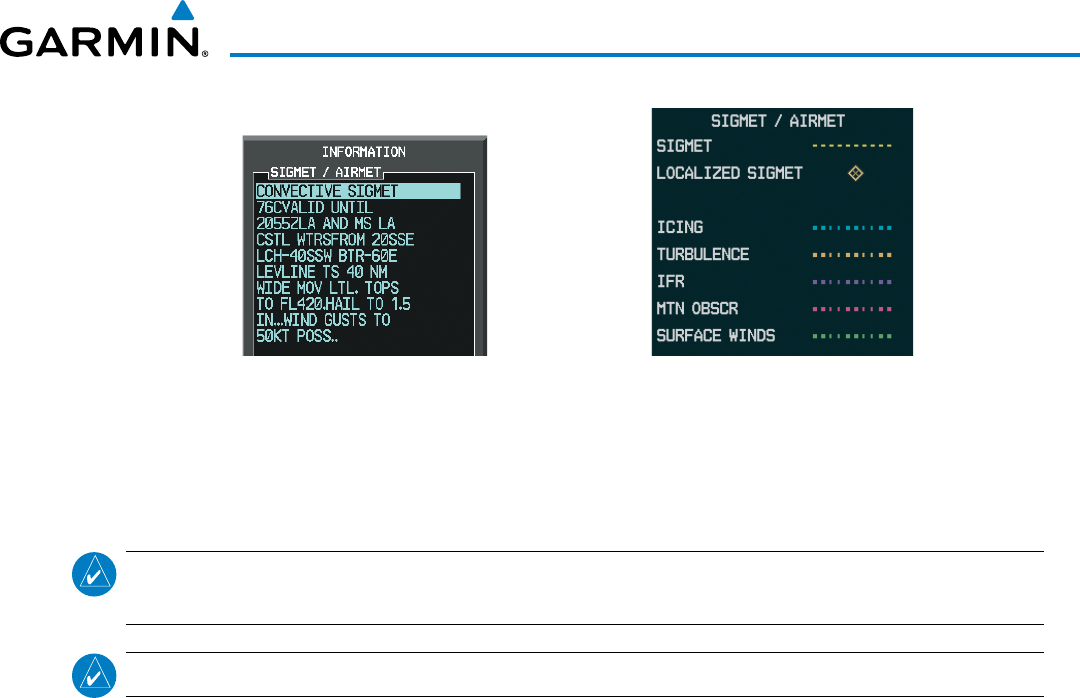Select the highlighted CONVECTIVE SIGMET line
Screen dimensions: 1080x698
[358, 191]
